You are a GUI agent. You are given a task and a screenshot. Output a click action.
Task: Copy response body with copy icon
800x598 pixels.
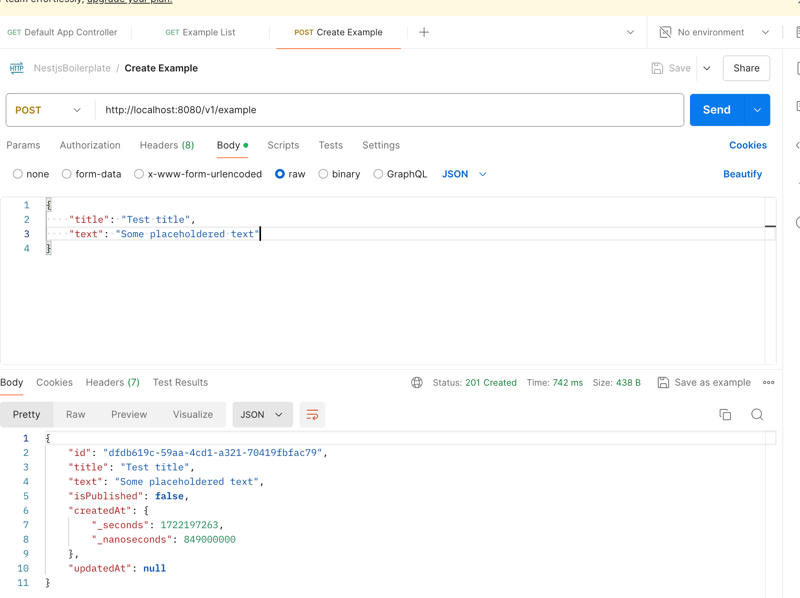[725, 414]
